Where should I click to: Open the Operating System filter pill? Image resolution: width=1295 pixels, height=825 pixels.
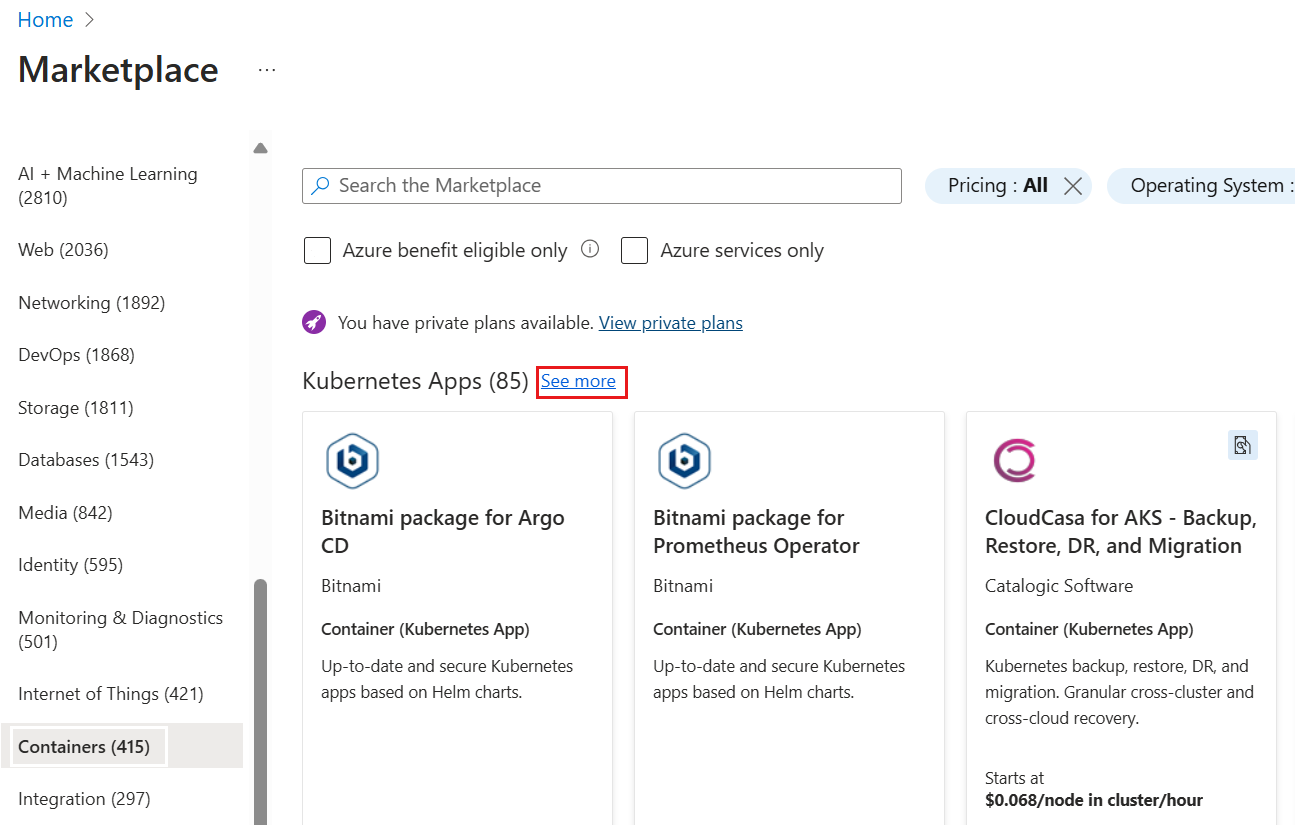coord(1201,186)
